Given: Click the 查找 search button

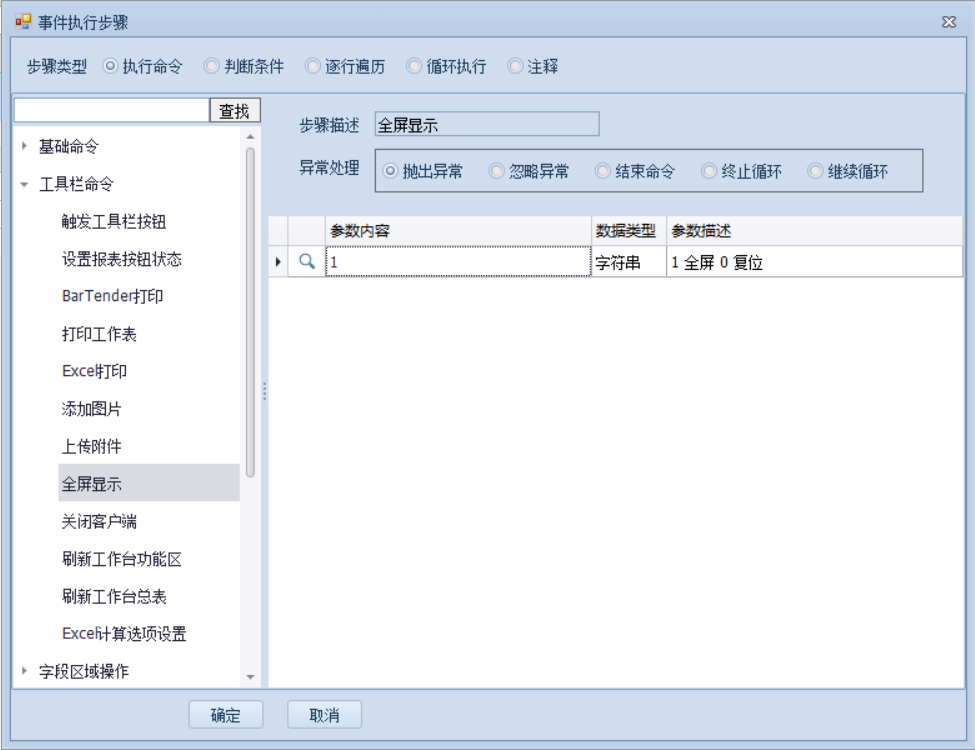Looking at the screenshot, I should [234, 111].
